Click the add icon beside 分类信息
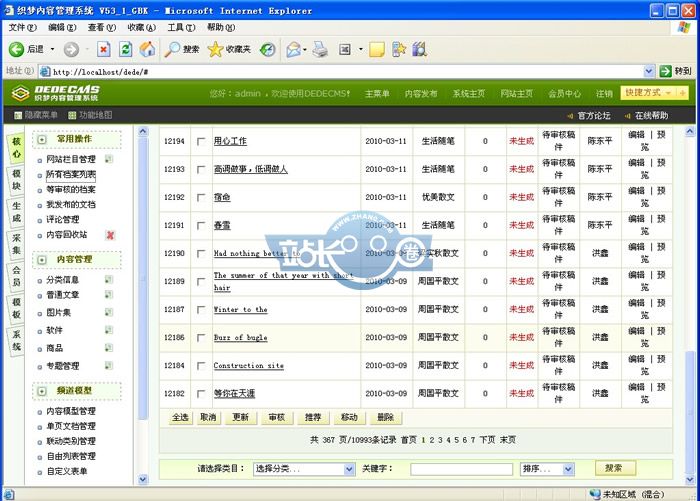The width and height of the screenshot is (700, 501). point(109,280)
